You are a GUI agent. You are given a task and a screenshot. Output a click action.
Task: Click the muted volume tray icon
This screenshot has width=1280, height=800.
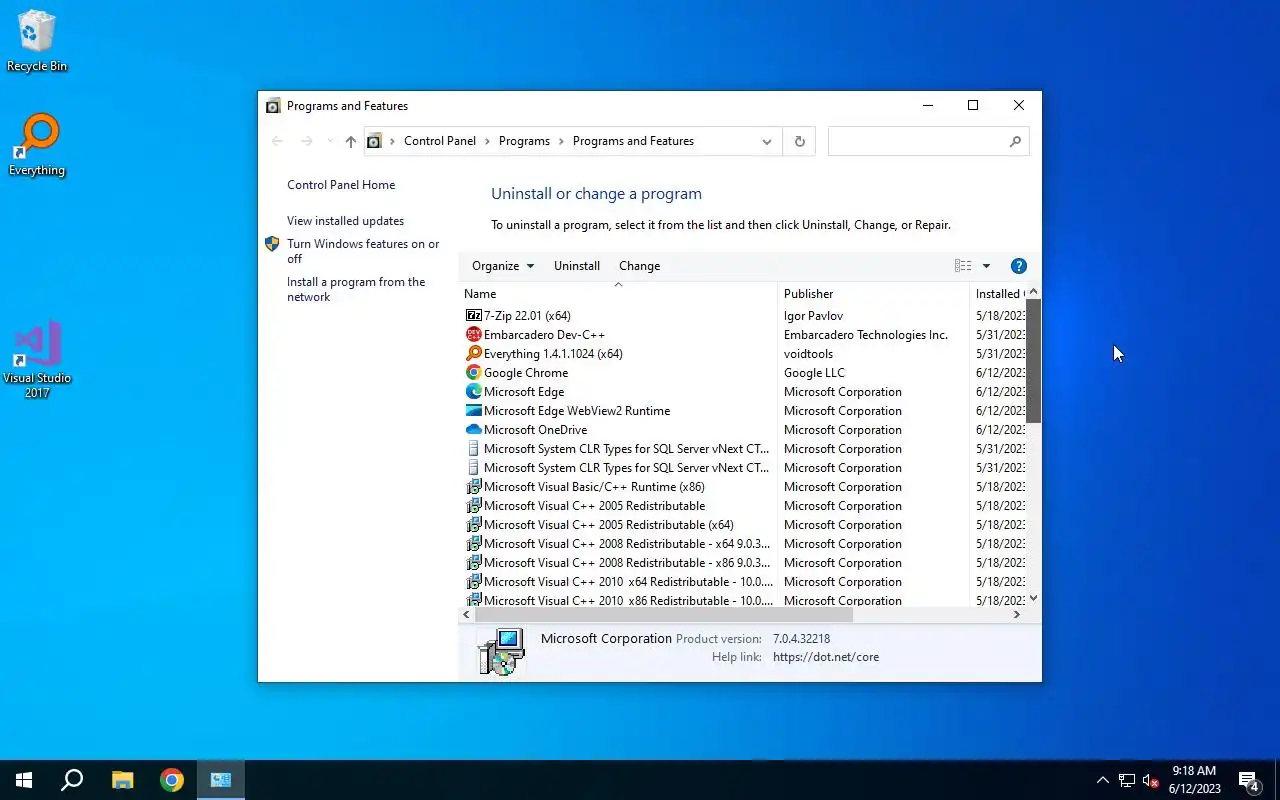click(1150, 780)
